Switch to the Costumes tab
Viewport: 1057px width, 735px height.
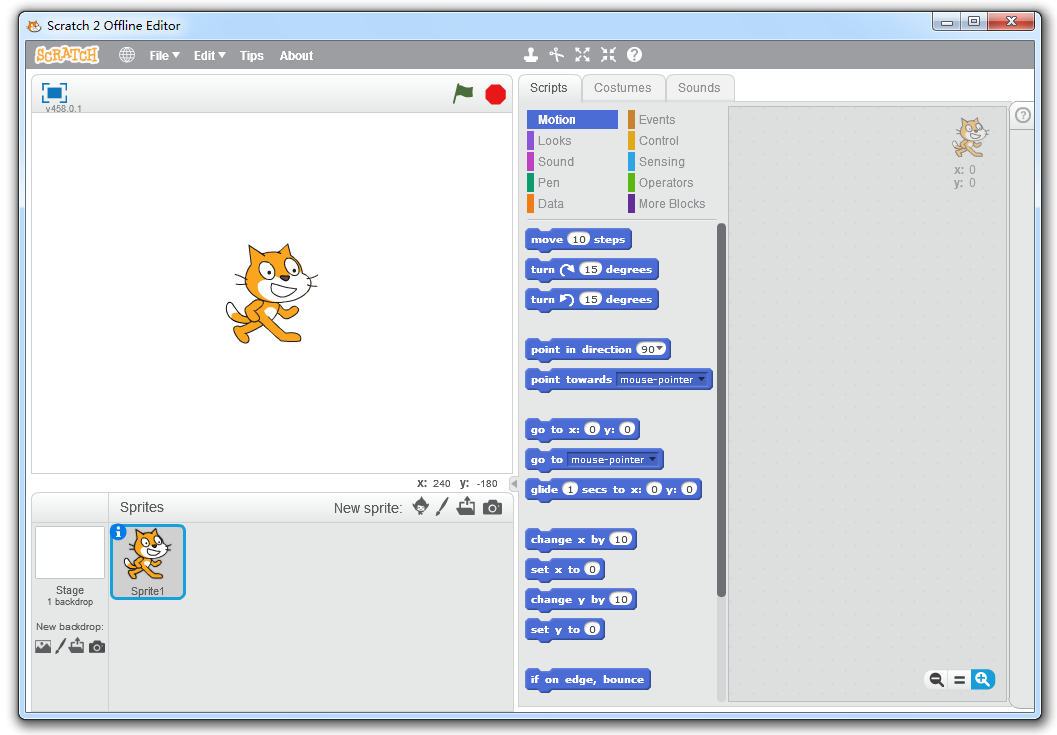point(622,88)
